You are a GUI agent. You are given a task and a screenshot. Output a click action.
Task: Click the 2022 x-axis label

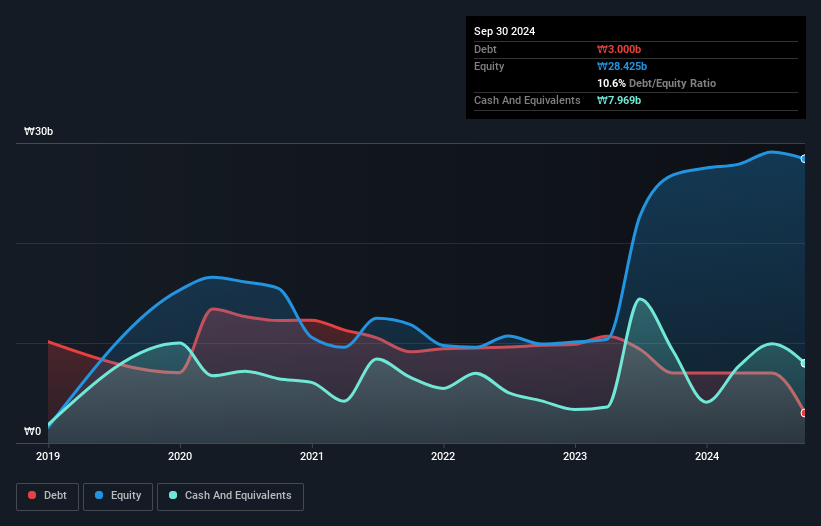click(443, 456)
